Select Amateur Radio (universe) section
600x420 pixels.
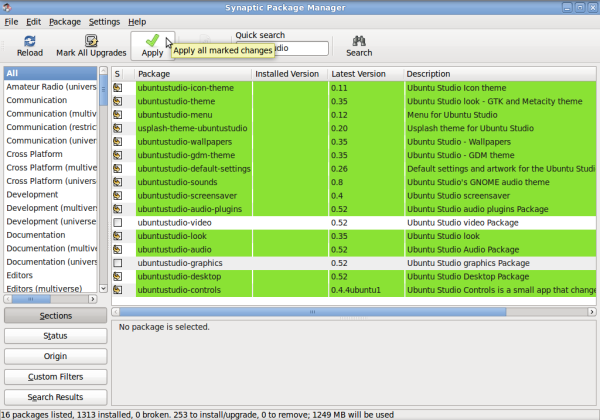51,87
